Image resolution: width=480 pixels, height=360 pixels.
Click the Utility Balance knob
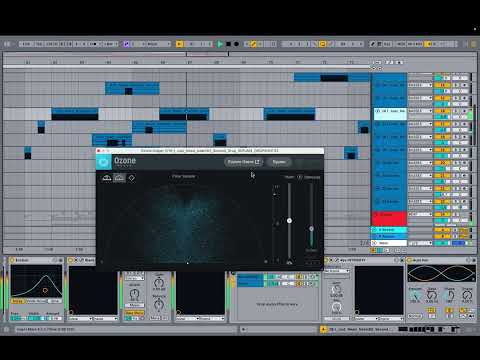pos(159,304)
